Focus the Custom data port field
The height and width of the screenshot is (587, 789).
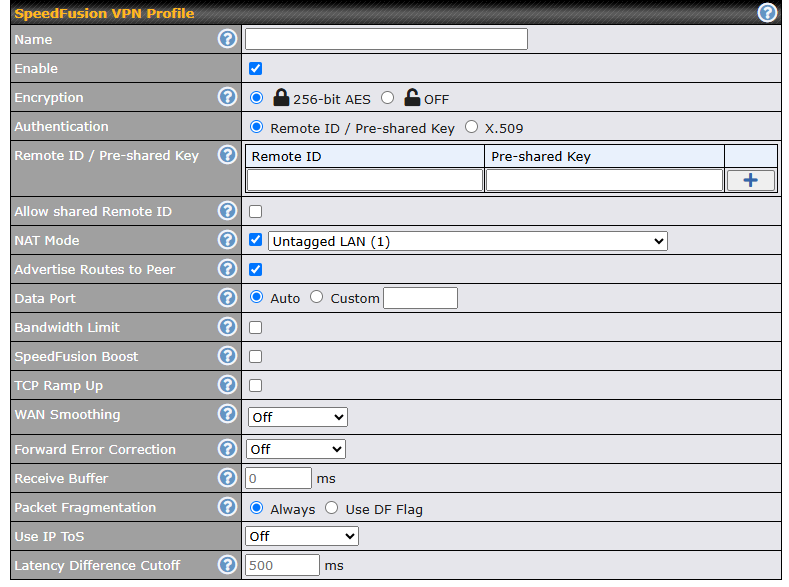tap(421, 298)
